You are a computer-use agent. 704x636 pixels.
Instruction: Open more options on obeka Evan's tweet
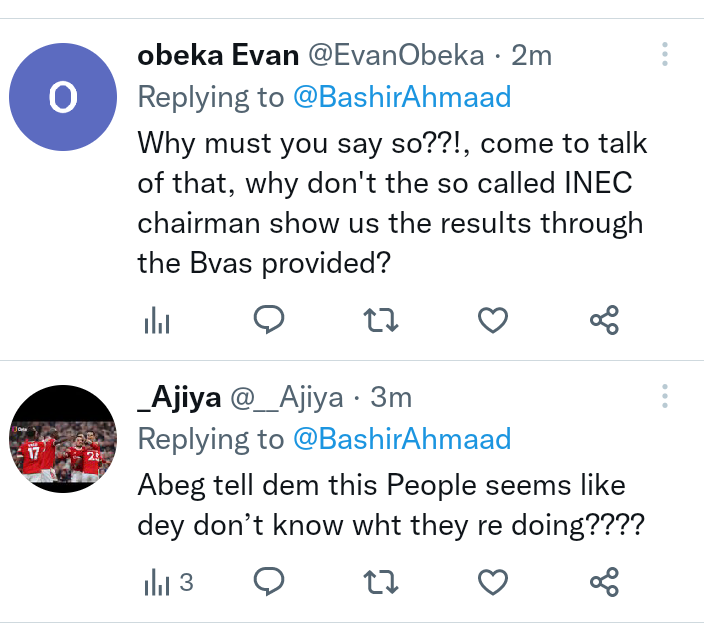pyautogui.click(x=665, y=55)
